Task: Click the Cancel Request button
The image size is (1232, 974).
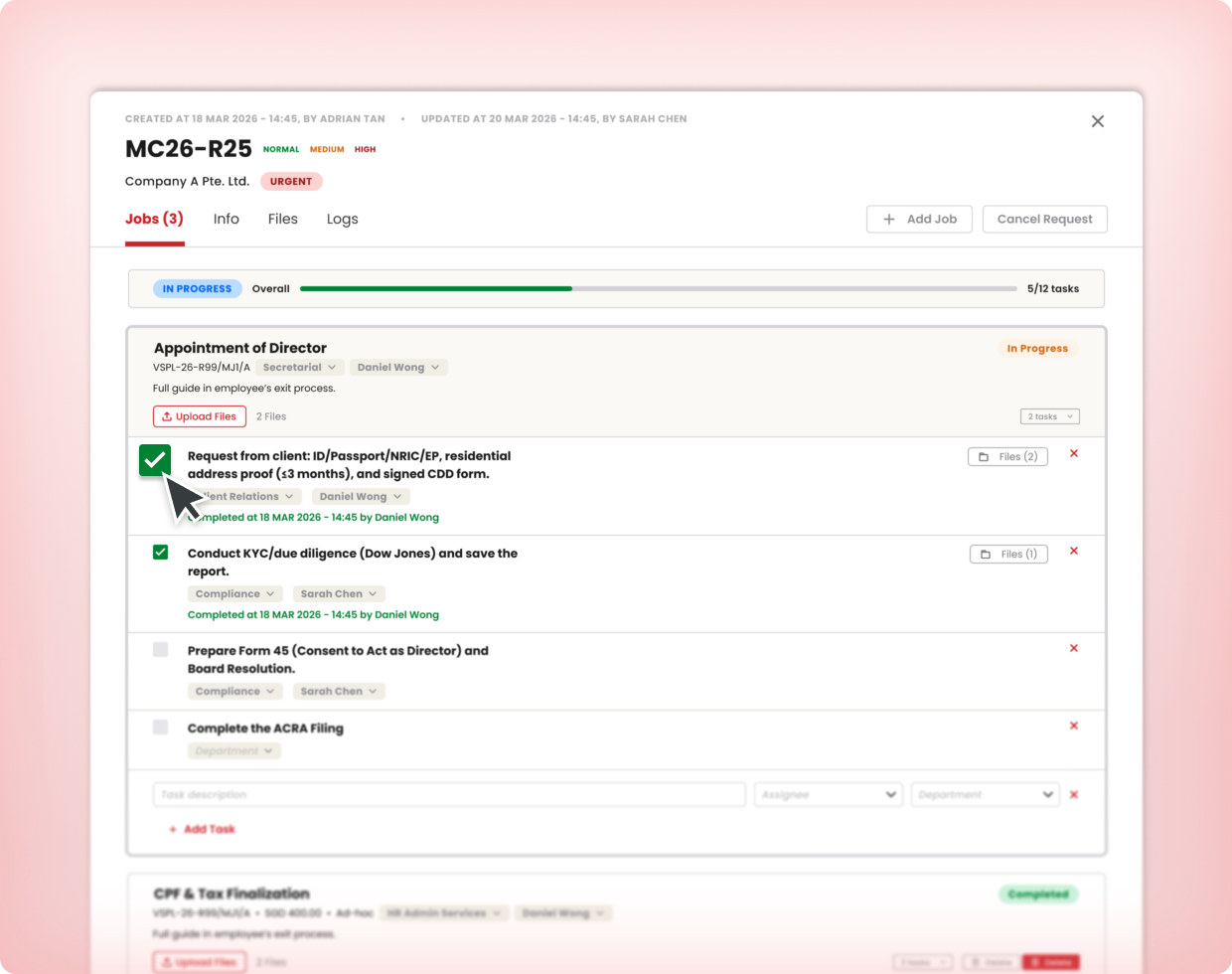Action: pyautogui.click(x=1045, y=219)
